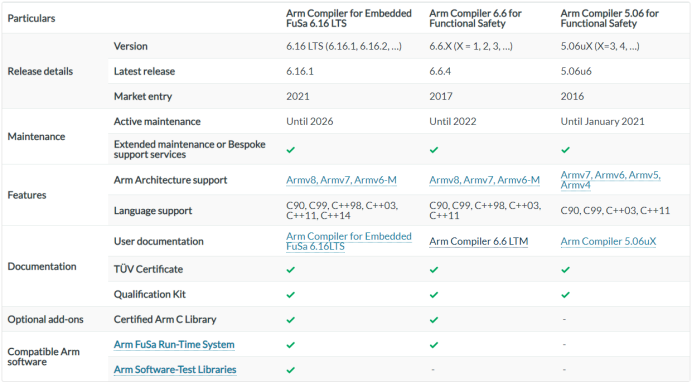The width and height of the screenshot is (693, 384).
Task: Select the Arm Architecture support row label
Action: pos(170,180)
